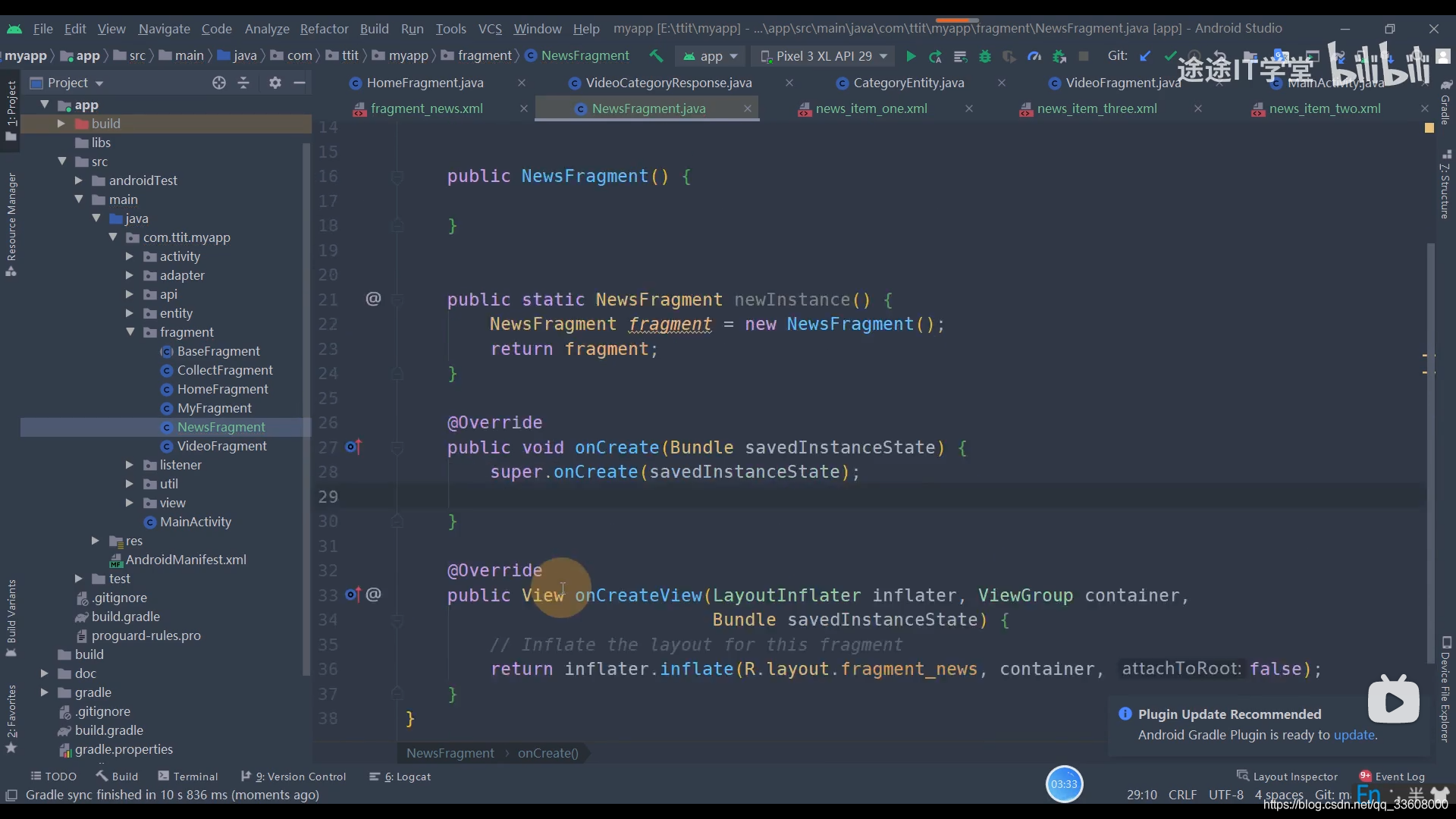Image resolution: width=1456 pixels, height=819 pixels.
Task: Click UTF-8 encoding in status bar
Action: pos(1226,795)
